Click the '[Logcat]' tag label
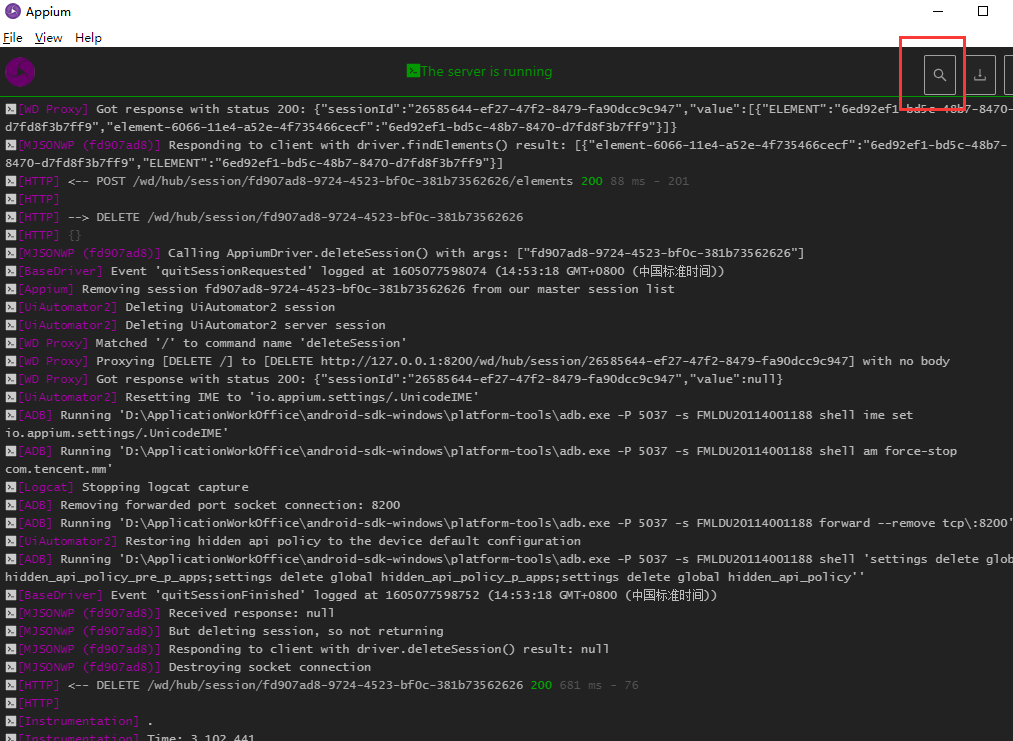Viewport: 1013px width, 741px height. 46,487
